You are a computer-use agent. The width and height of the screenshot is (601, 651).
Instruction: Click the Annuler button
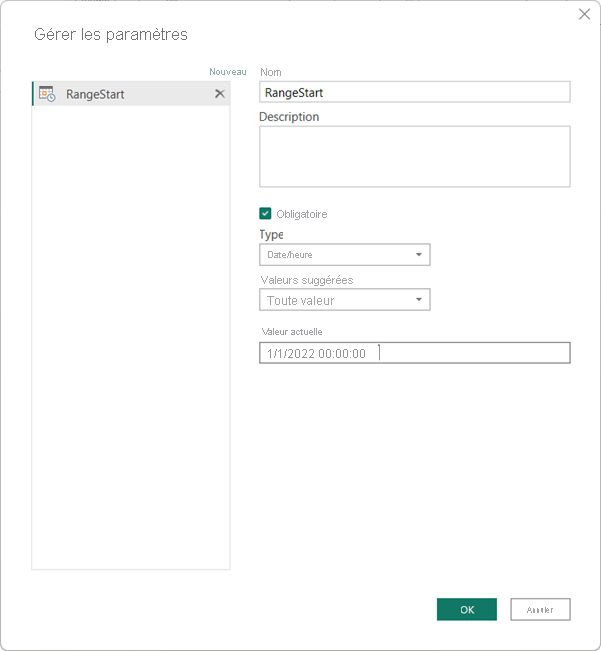540,609
